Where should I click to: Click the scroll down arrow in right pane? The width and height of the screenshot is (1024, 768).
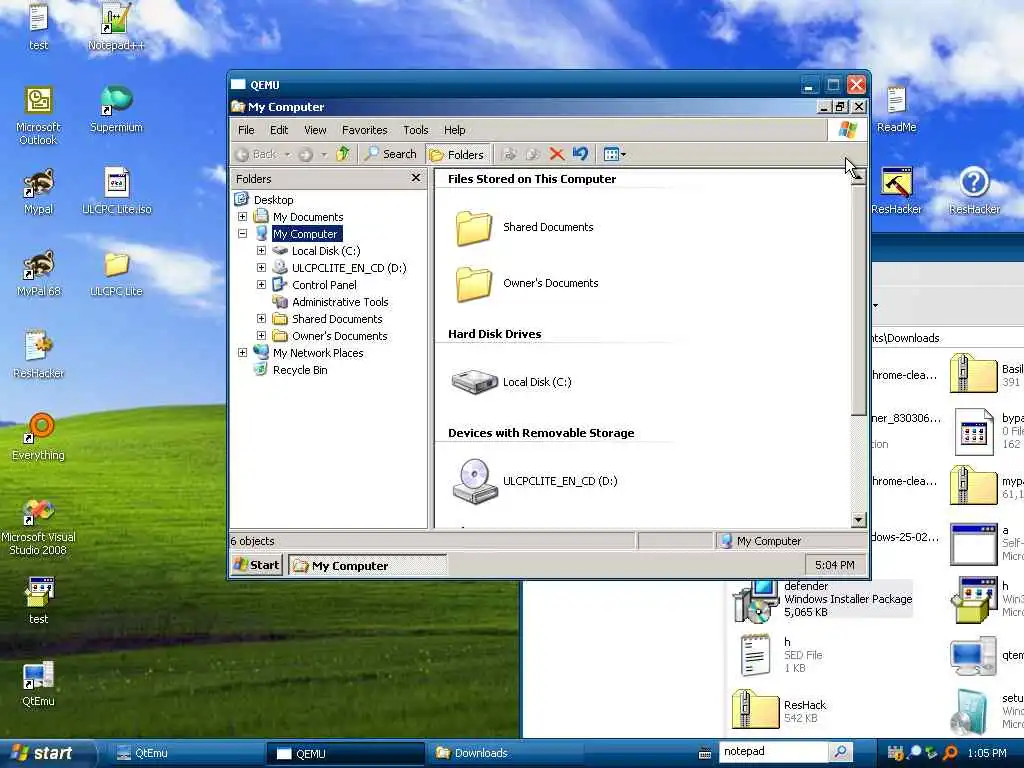coord(859,520)
